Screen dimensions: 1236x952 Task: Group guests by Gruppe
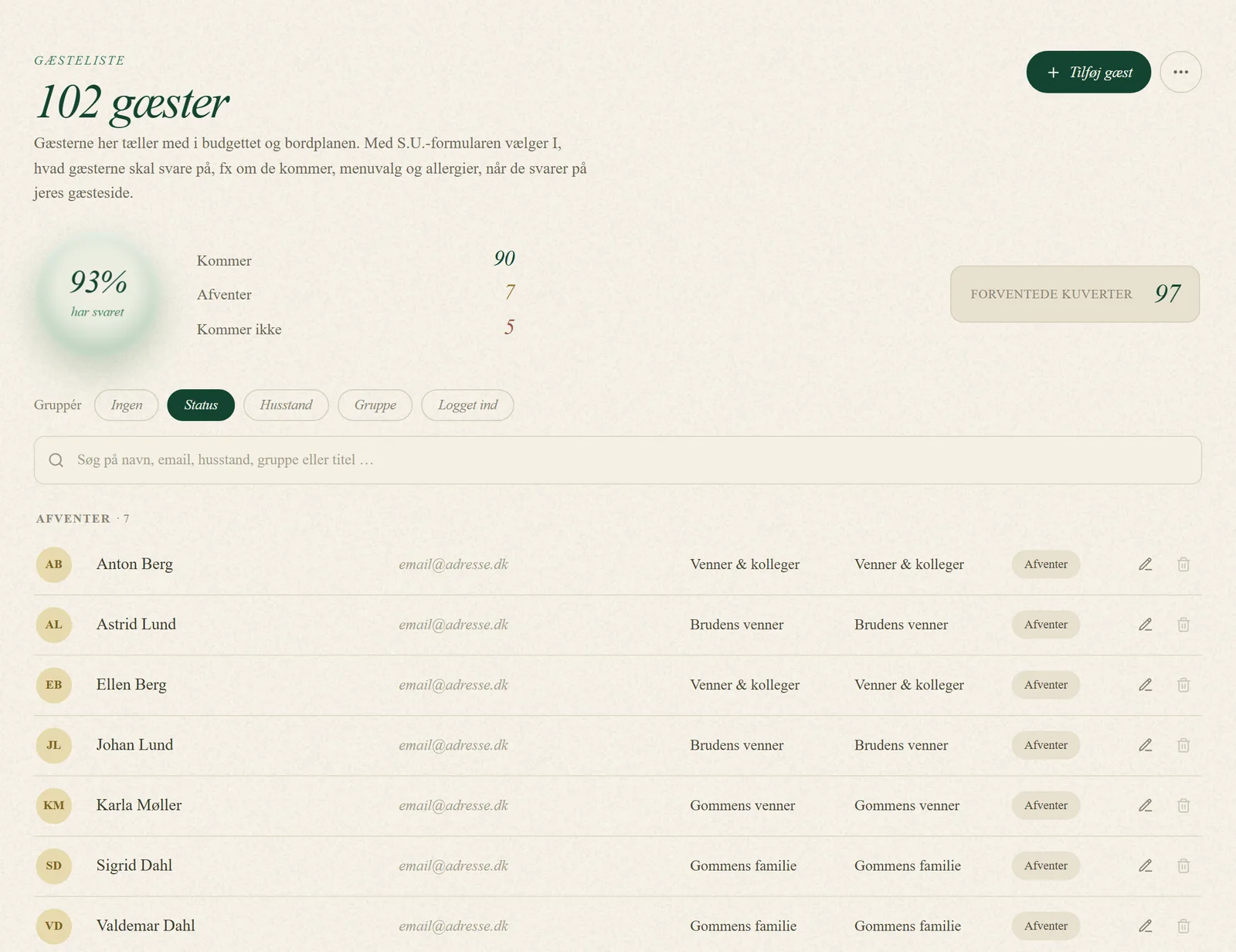pyautogui.click(x=375, y=405)
